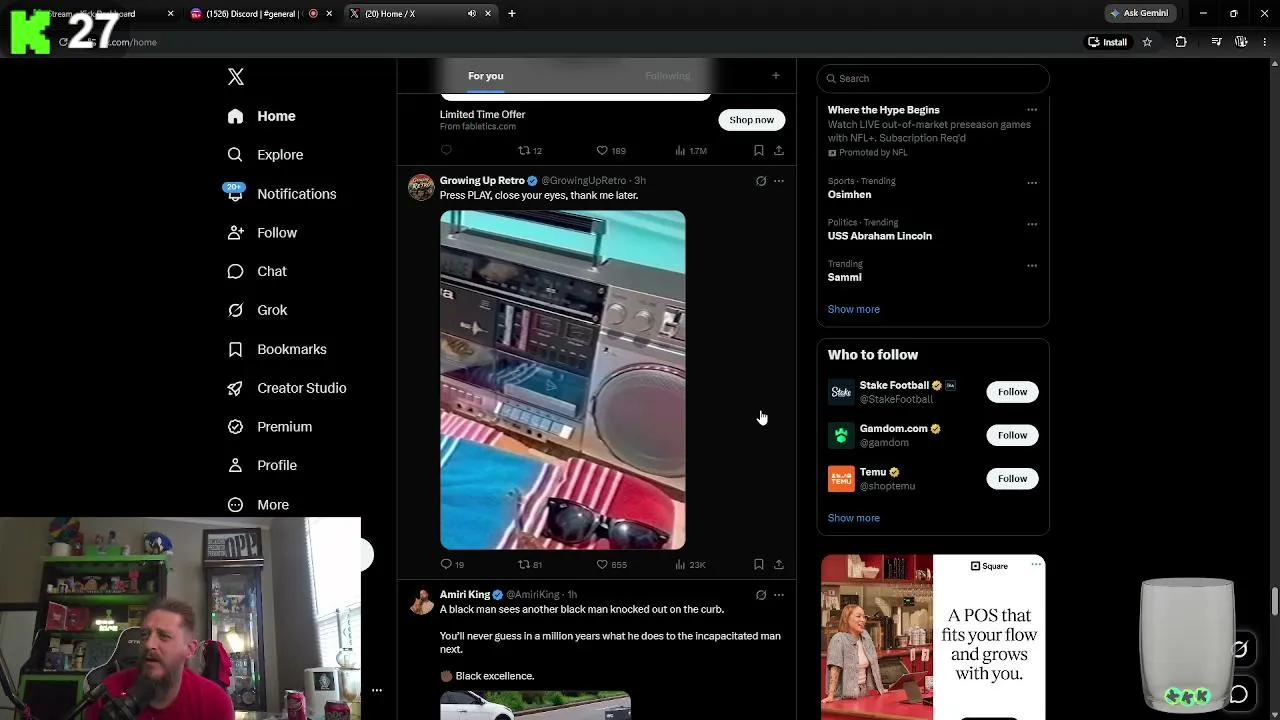Click the Shop now button

pos(751,120)
